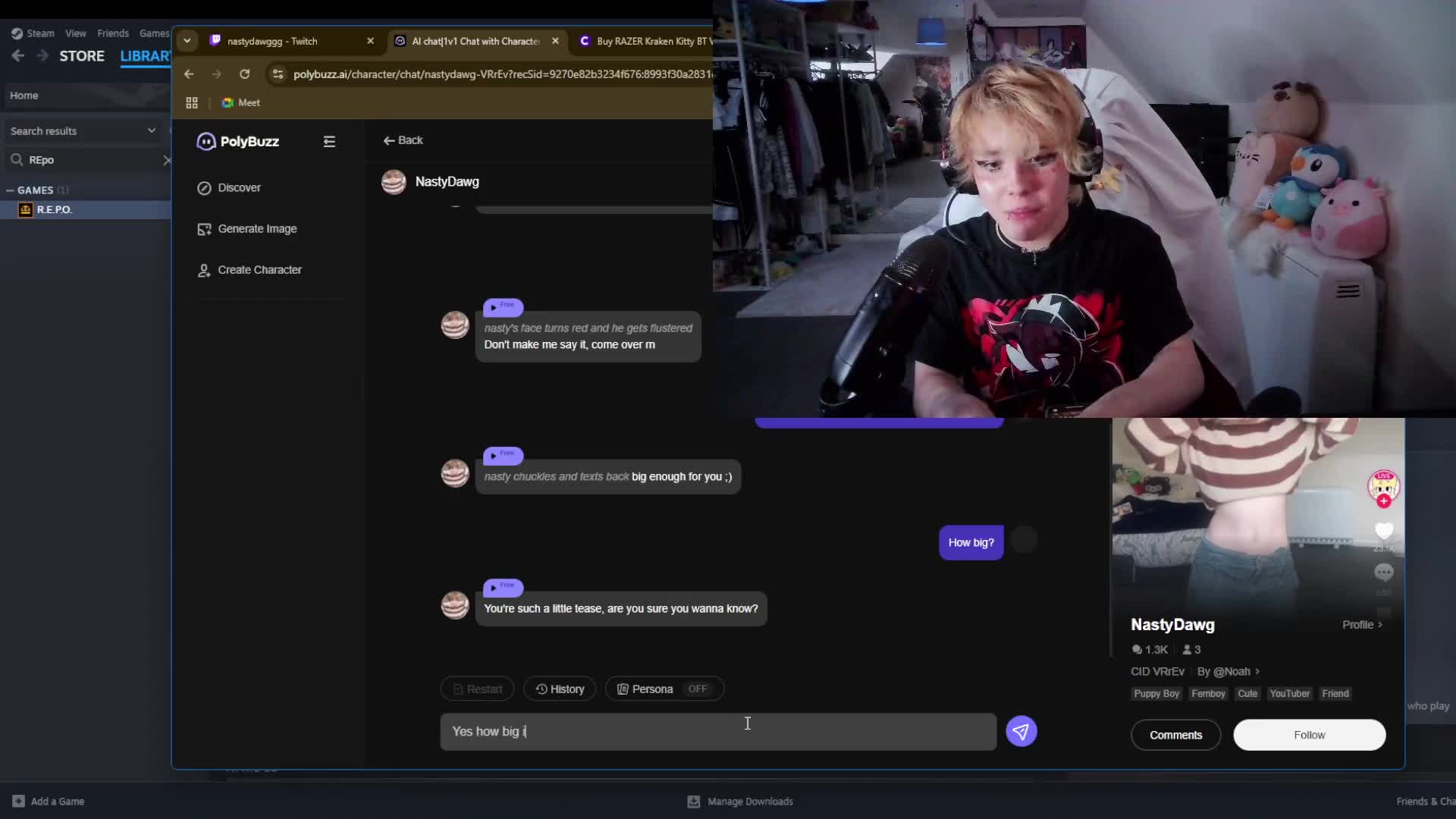
Task: Open the site info icon in address bar
Action: coord(278,74)
